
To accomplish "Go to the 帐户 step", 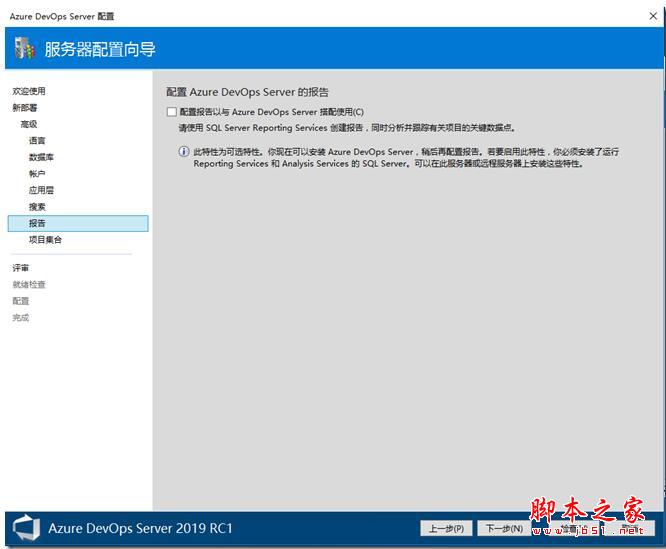I will coord(37,174).
